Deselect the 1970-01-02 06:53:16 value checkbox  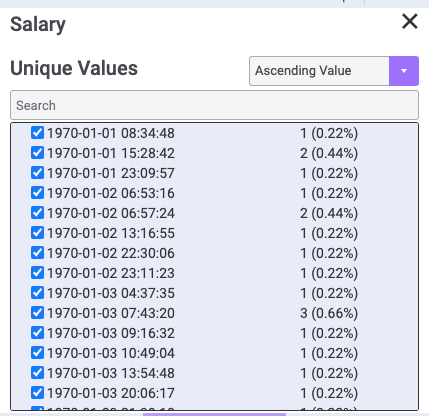(x=37, y=192)
